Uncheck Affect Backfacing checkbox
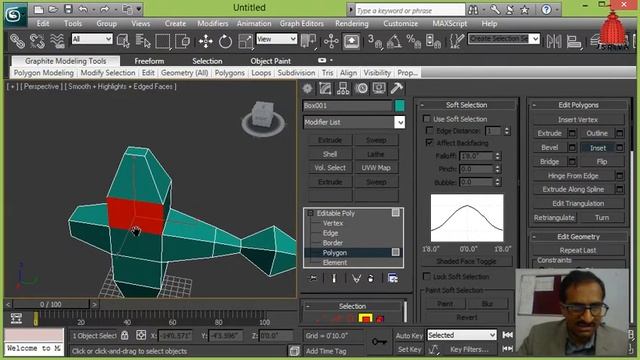Image resolution: width=640 pixels, height=360 pixels. (429, 142)
